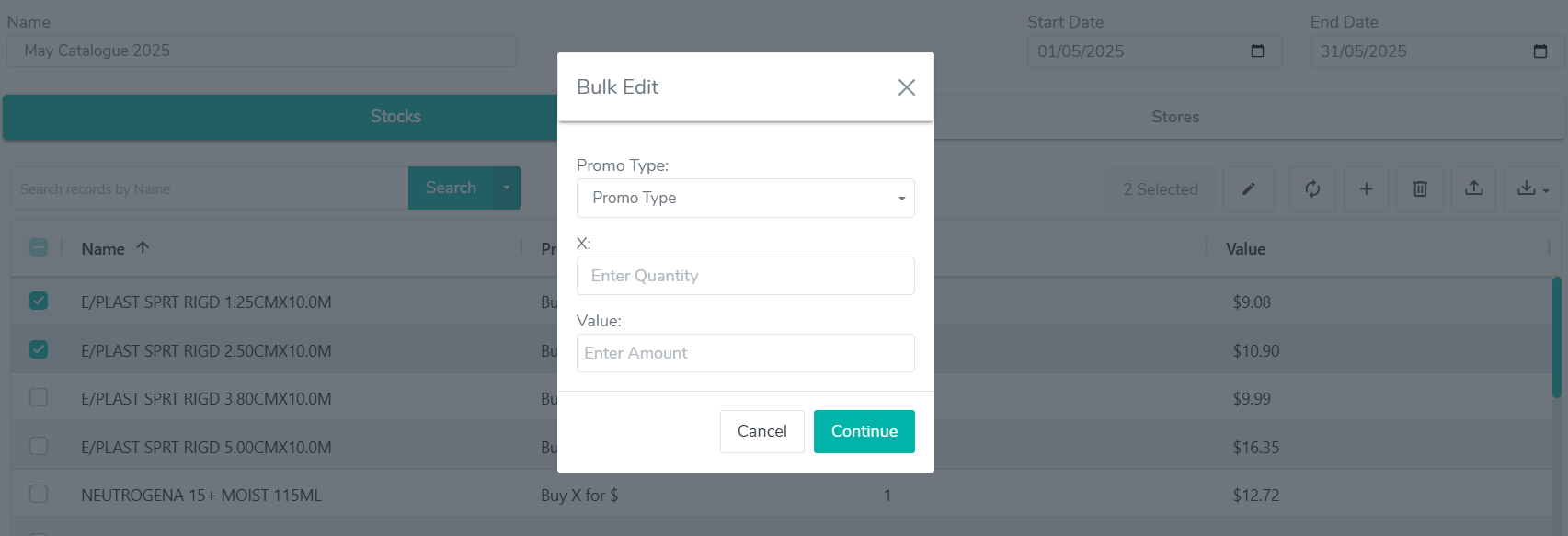The width and height of the screenshot is (1568, 536).
Task: Click the Continue button
Action: point(864,431)
